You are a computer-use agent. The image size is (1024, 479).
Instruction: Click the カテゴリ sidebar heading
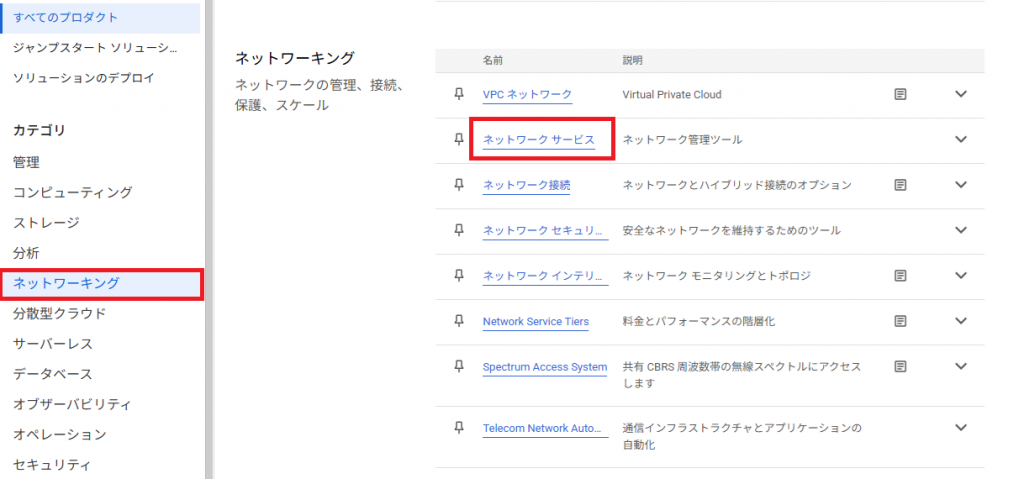click(39, 131)
